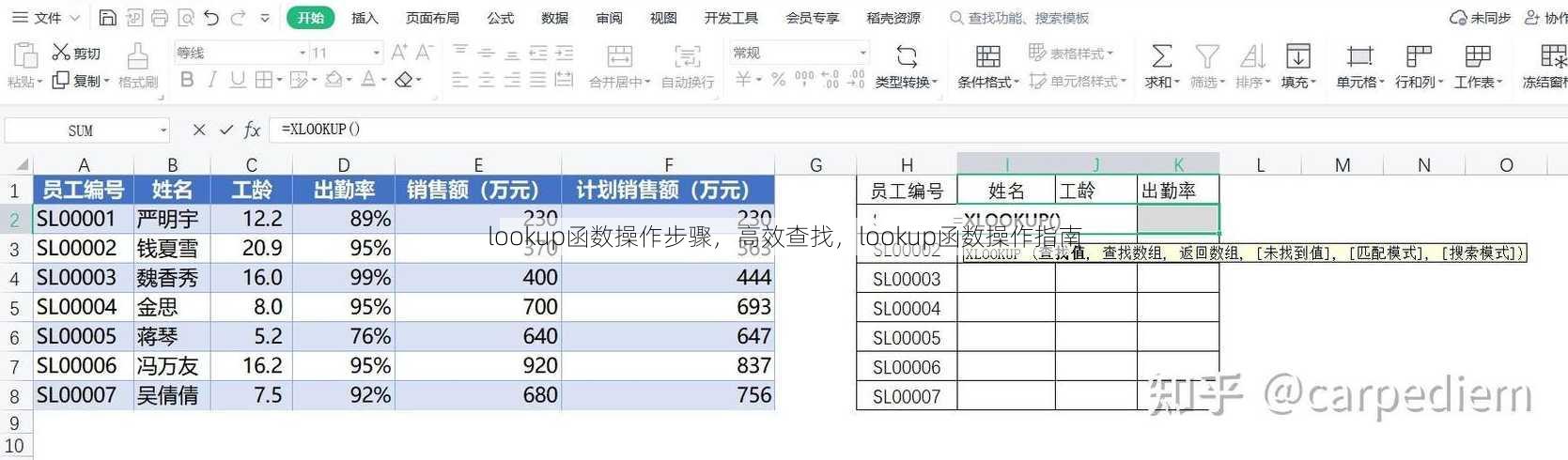Expand quick access toolbar customize arrow

click(x=265, y=18)
